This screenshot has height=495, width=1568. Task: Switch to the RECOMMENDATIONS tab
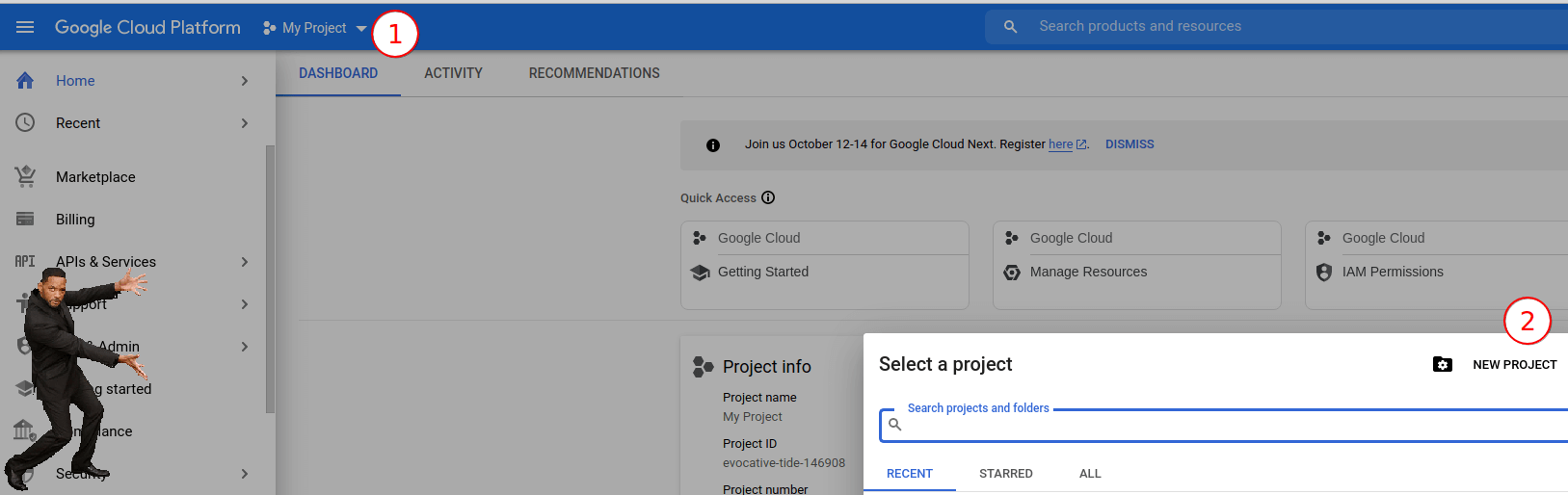tap(595, 73)
